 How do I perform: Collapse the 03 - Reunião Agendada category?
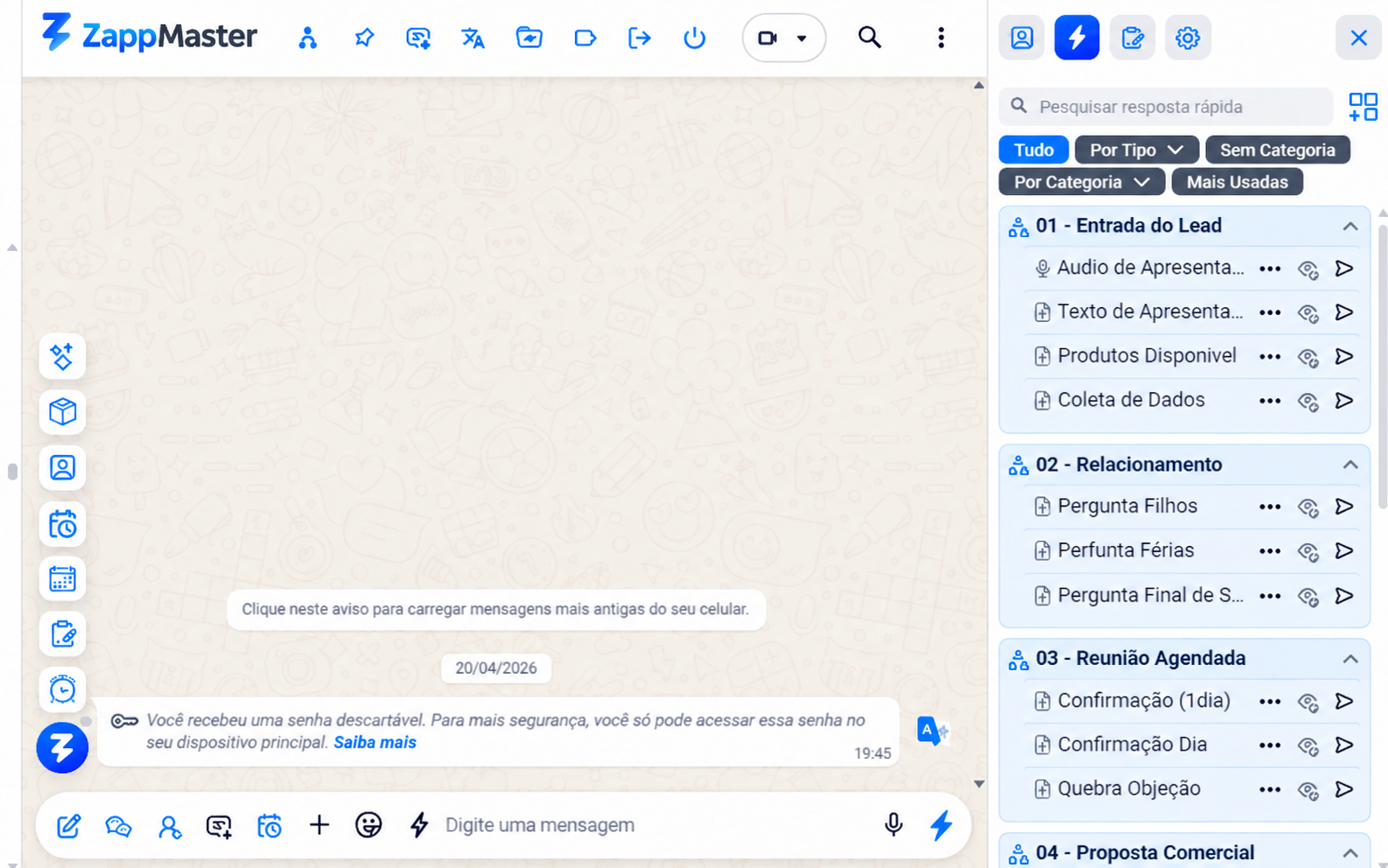point(1350,659)
